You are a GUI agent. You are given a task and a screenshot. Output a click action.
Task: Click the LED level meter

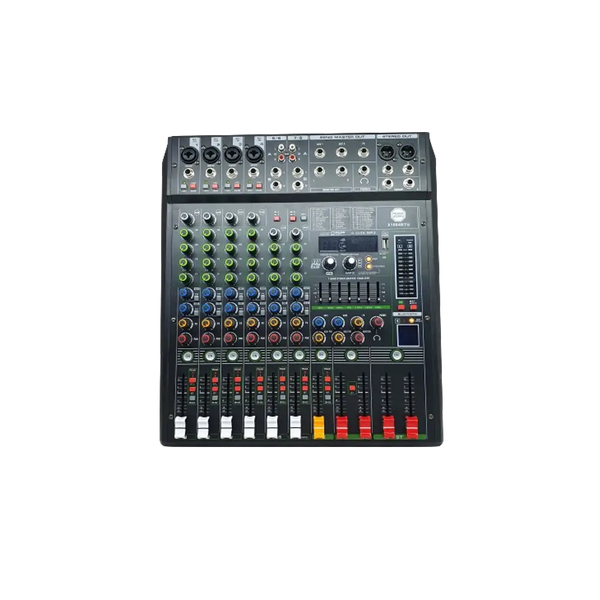click(406, 267)
